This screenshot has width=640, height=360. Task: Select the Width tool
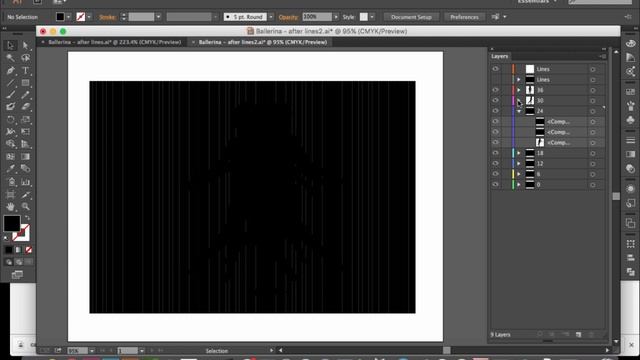pyautogui.click(x=11, y=132)
